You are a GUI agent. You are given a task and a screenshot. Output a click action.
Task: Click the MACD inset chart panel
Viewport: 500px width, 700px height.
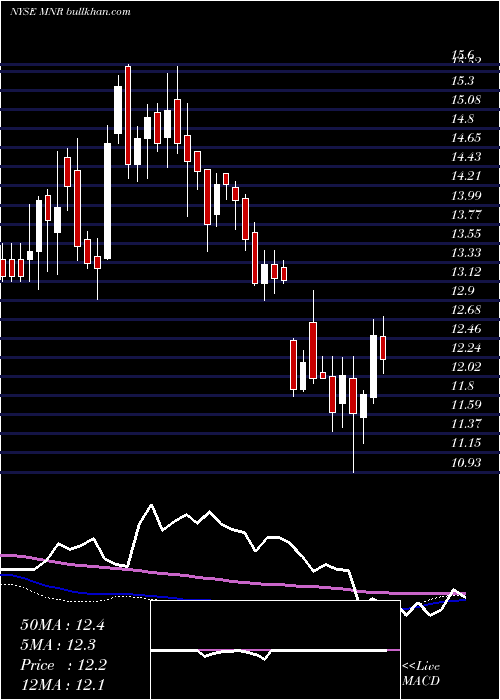pyautogui.click(x=275, y=650)
